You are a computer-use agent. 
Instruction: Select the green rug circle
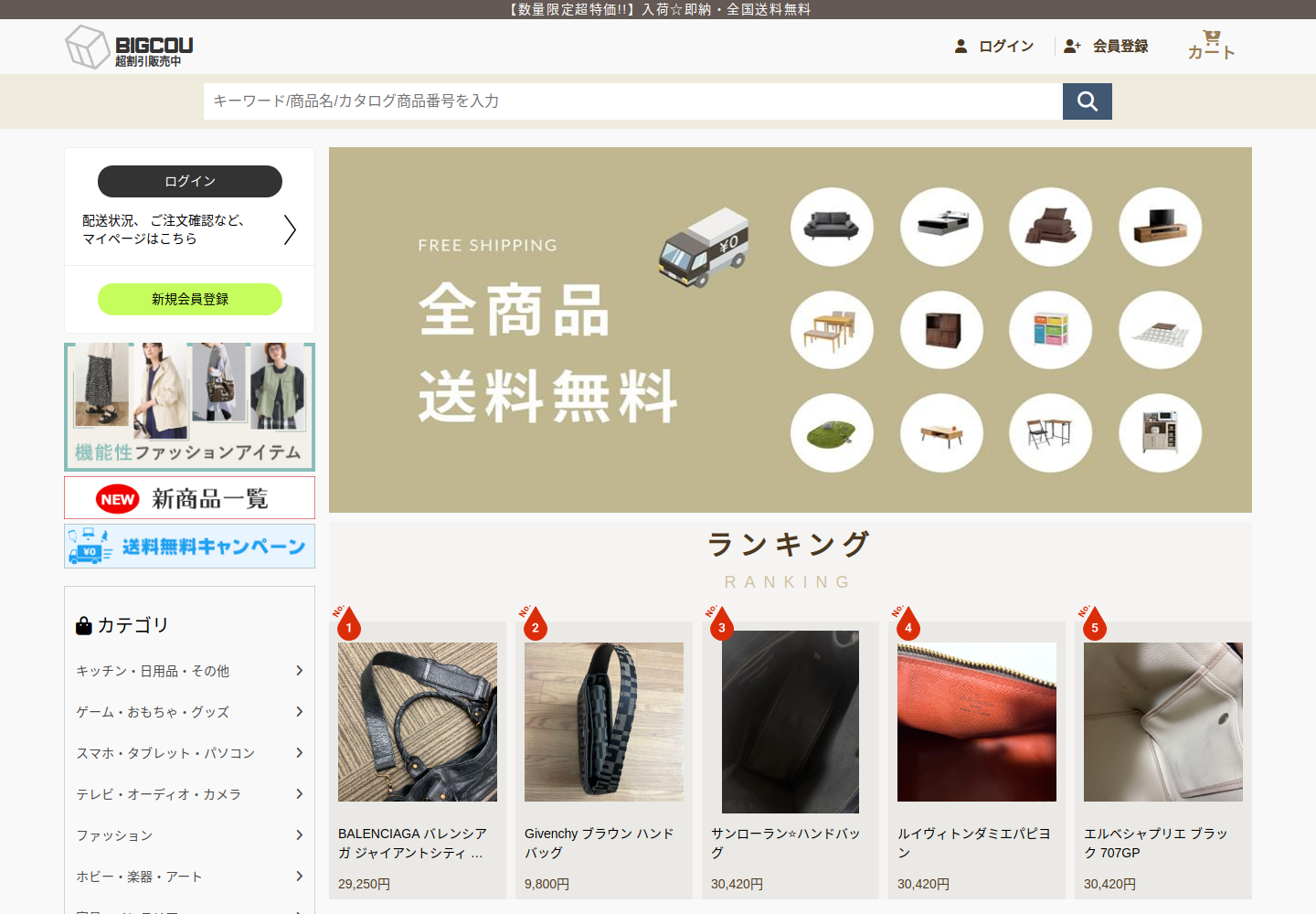click(832, 433)
